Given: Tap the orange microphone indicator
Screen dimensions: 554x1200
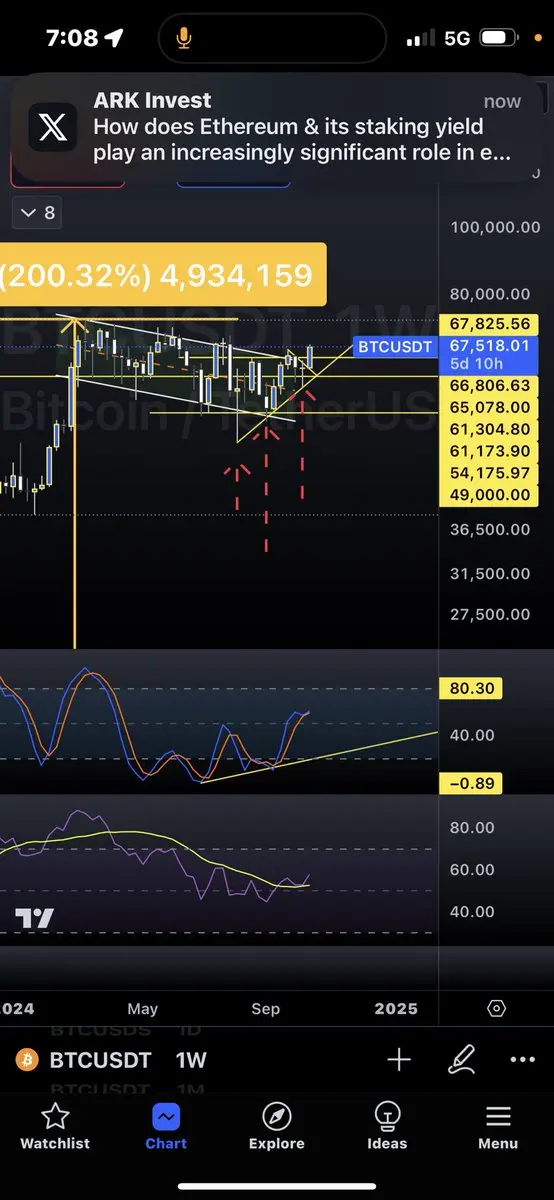Looking at the screenshot, I should [x=184, y=38].
